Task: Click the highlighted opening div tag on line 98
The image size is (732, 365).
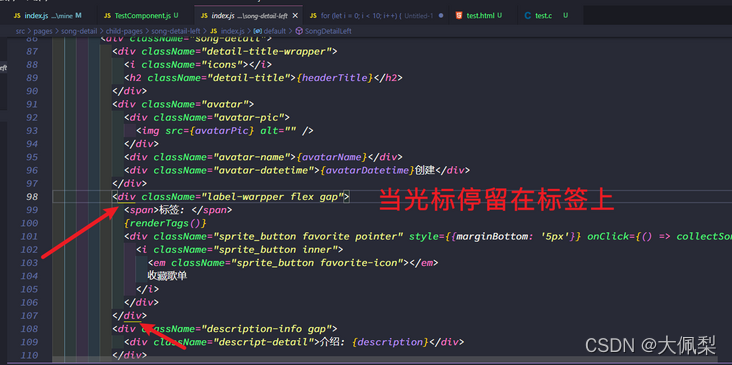Action: 126,197
